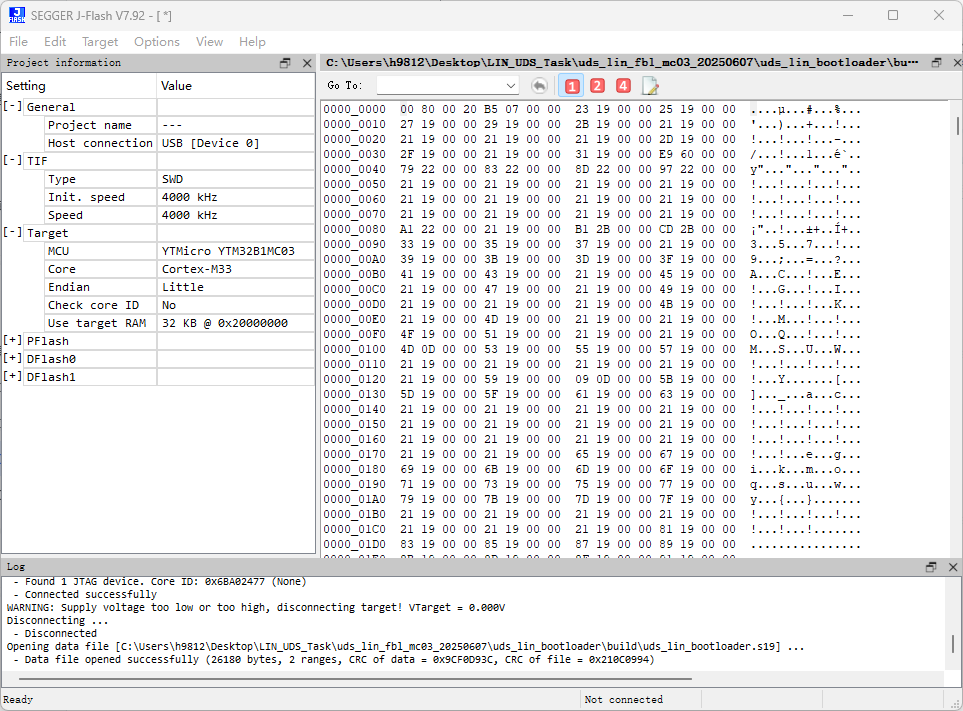Select 2-byte display width icon

tap(597, 86)
